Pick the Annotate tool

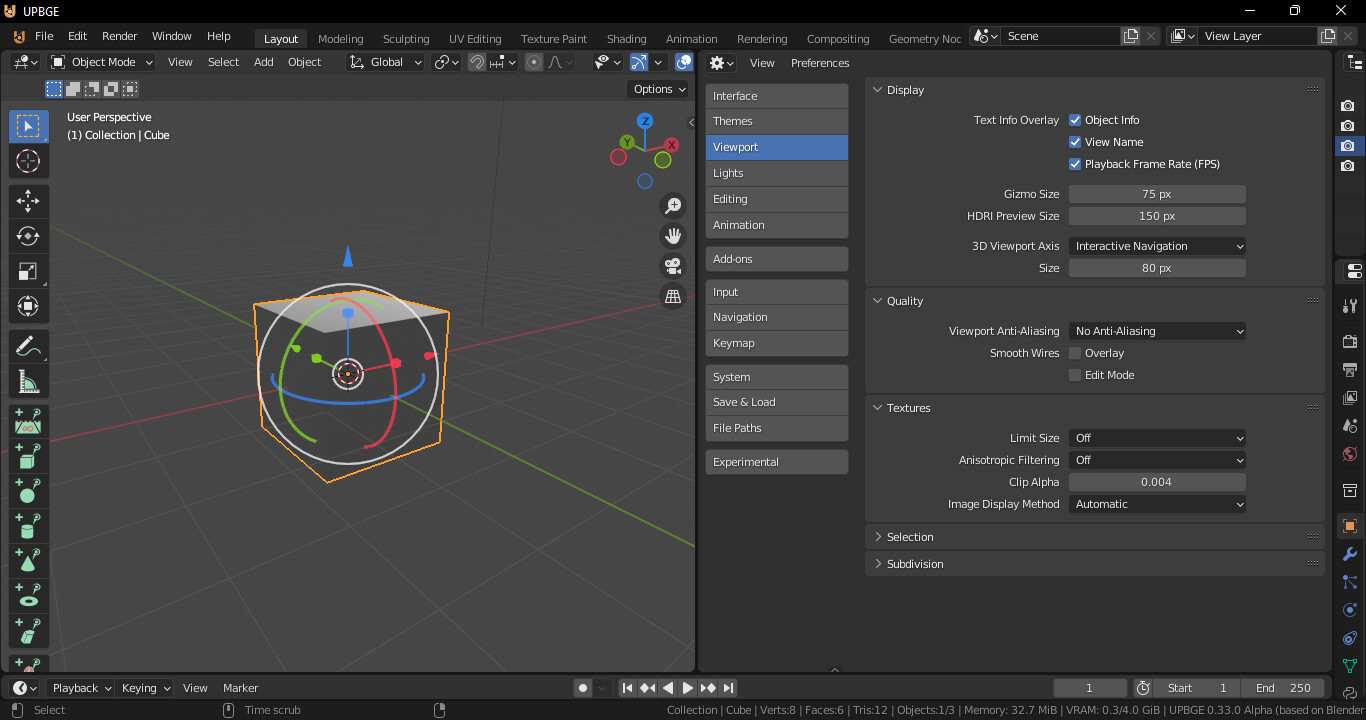28,346
